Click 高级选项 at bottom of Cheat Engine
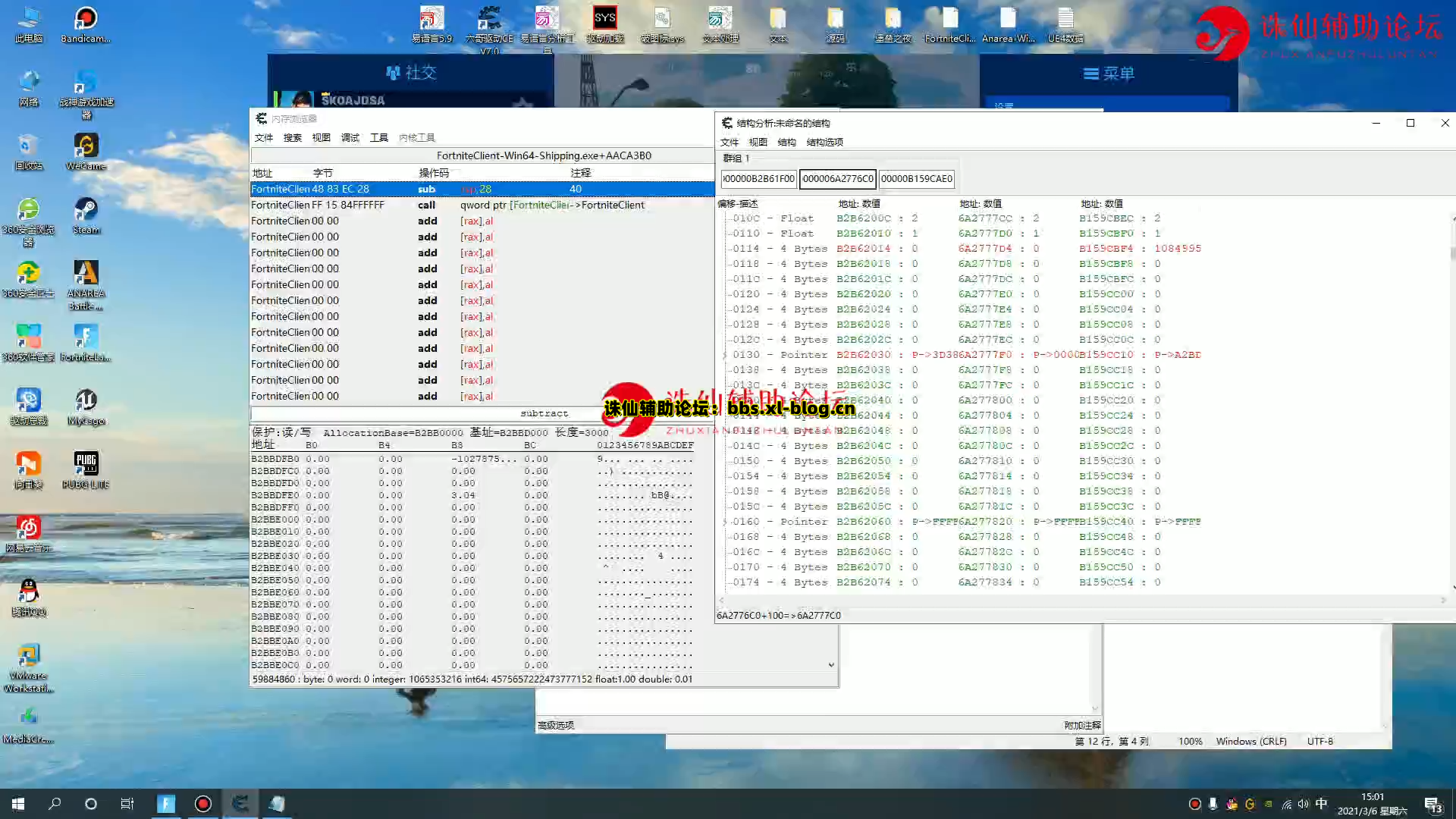The width and height of the screenshot is (1456, 819). (556, 726)
